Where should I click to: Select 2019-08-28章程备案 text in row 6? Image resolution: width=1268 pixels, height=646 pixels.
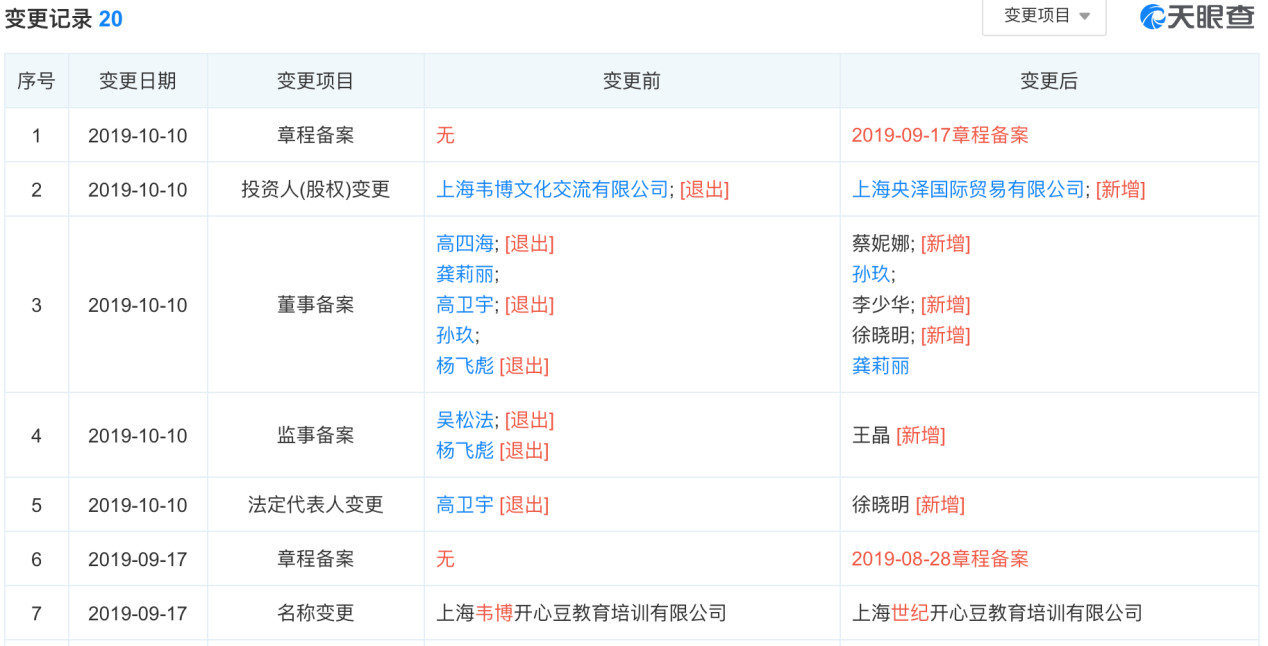940,559
